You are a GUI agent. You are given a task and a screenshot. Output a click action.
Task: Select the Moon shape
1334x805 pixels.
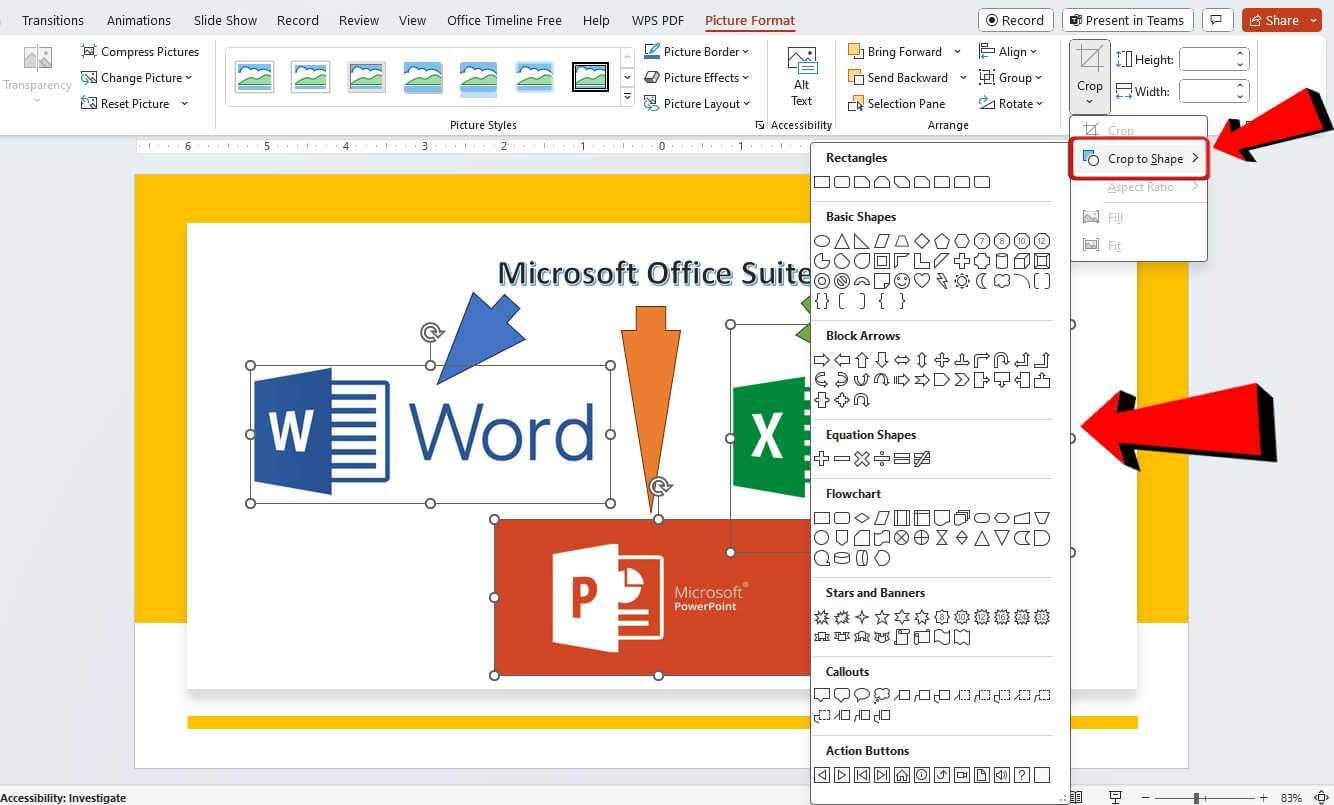pyautogui.click(x=982, y=281)
